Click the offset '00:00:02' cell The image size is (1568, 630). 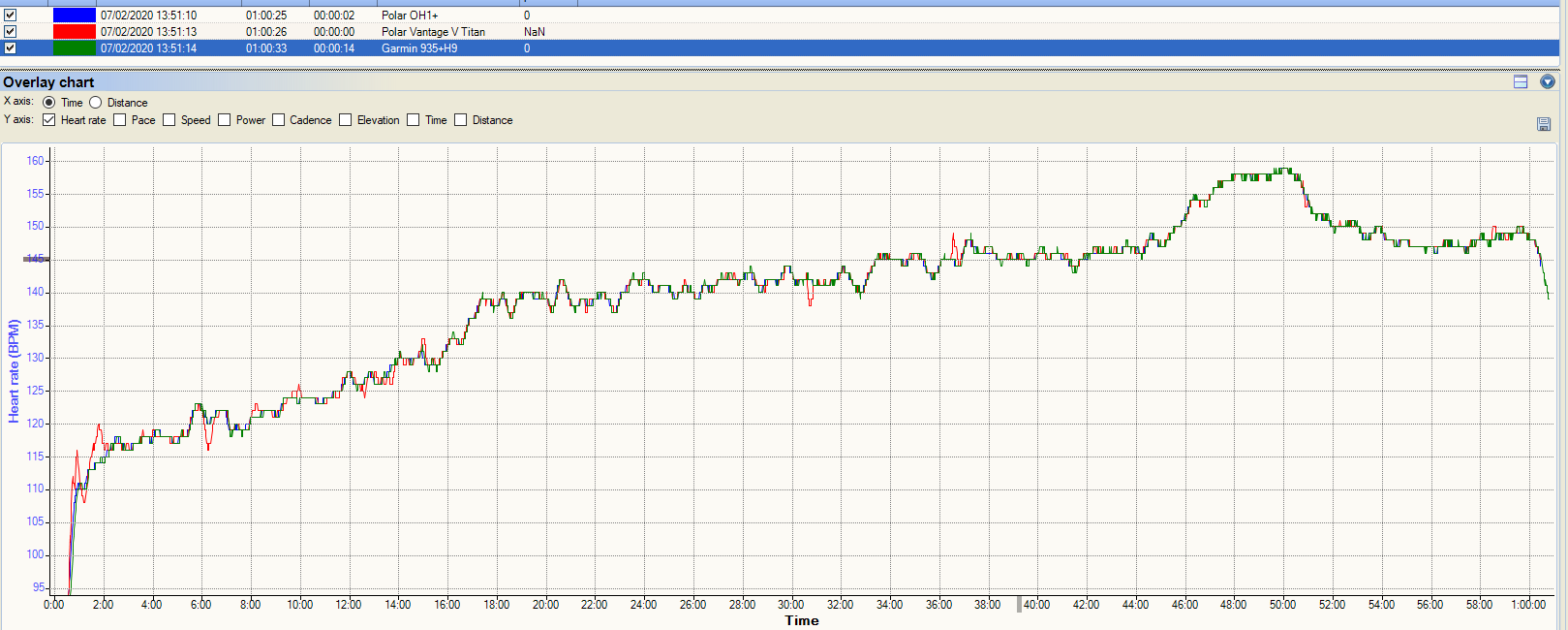pyautogui.click(x=334, y=16)
